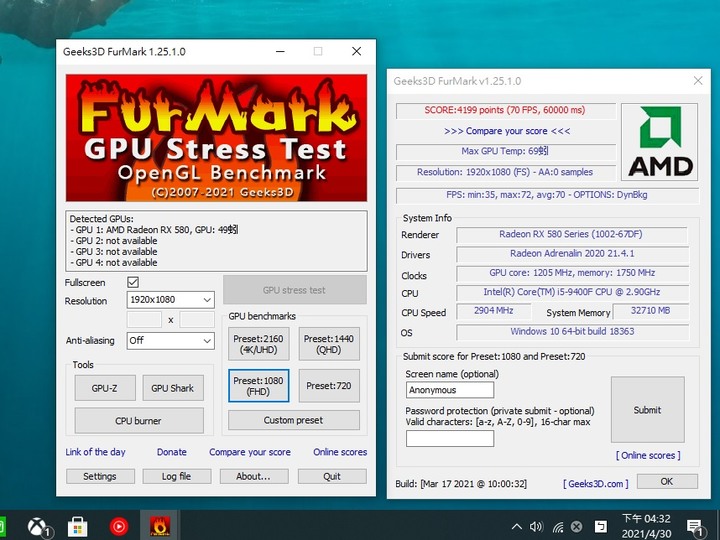Open Microsoft Store from taskbar
This screenshot has height=540, width=720.
(x=78, y=526)
